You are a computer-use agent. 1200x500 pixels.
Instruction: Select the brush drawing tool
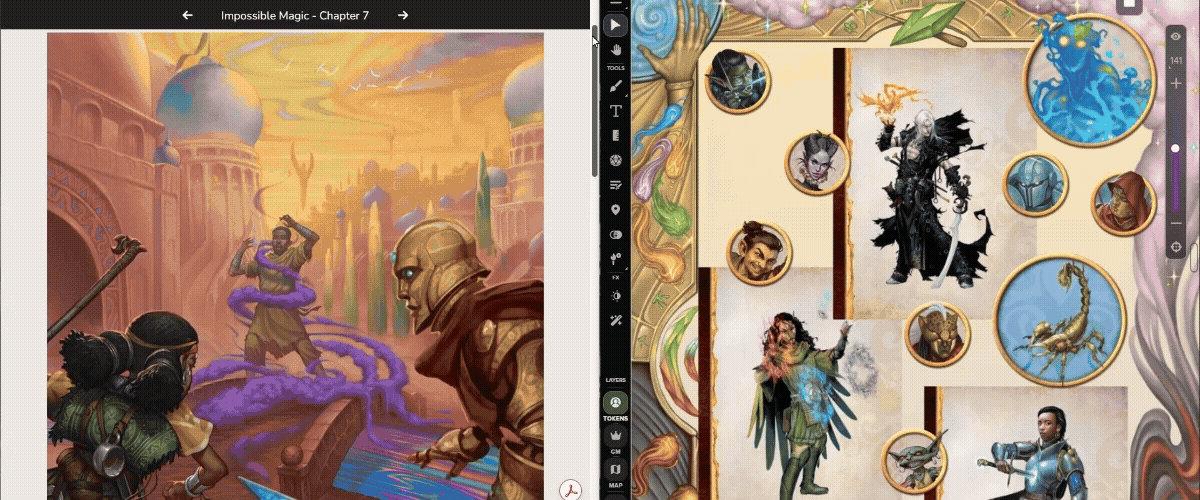[616, 86]
